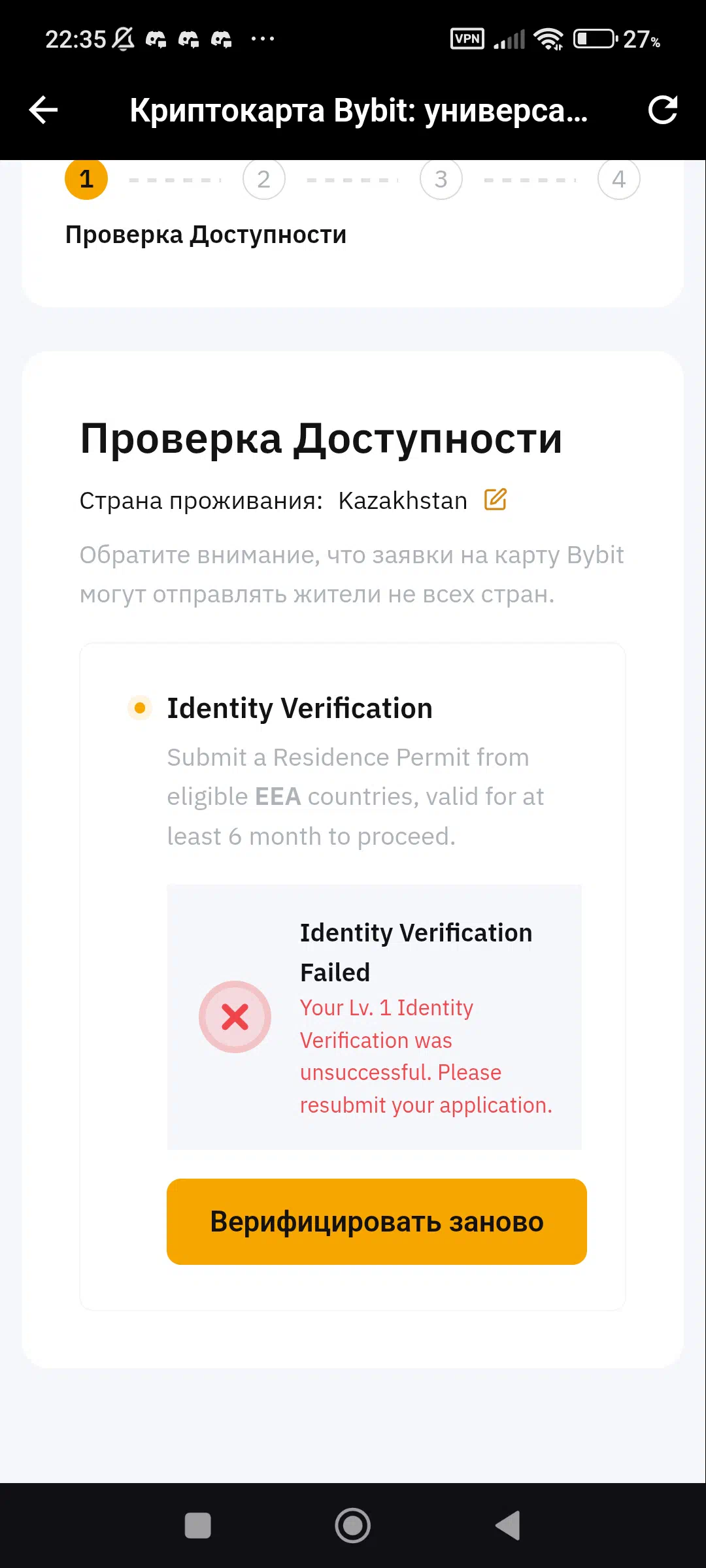Tap the edit icon next to Kazakhstan
This screenshot has width=706, height=1568.
495,500
